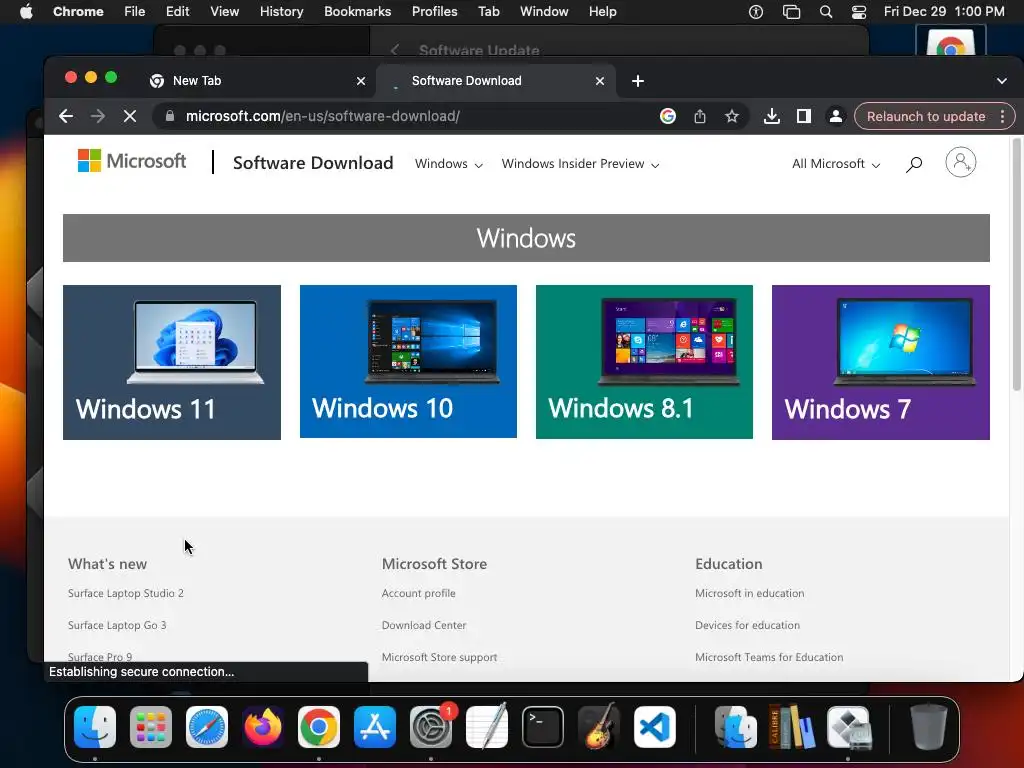Image resolution: width=1024 pixels, height=768 pixels.
Task: Expand Windows Insider Preview dropdown
Action: [x=580, y=164]
